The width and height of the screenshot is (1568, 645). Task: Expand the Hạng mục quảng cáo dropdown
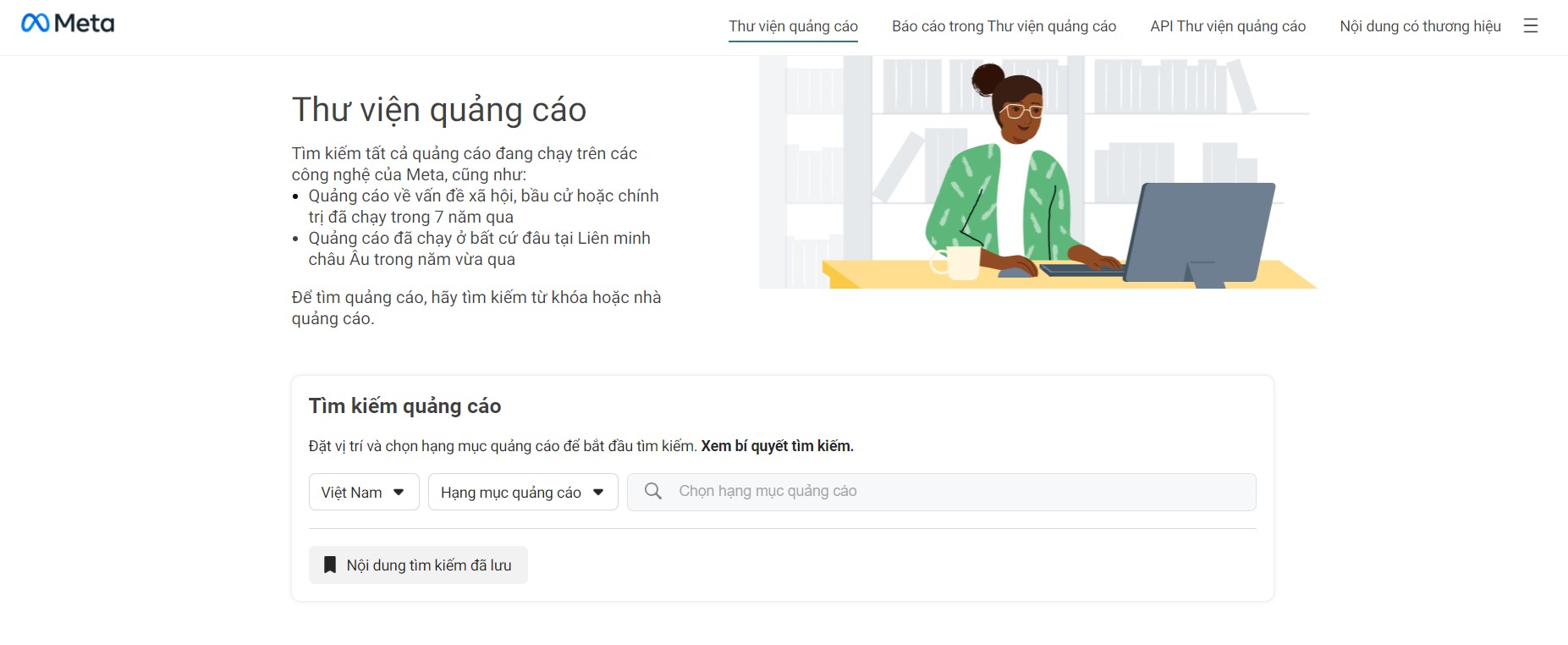click(x=523, y=492)
